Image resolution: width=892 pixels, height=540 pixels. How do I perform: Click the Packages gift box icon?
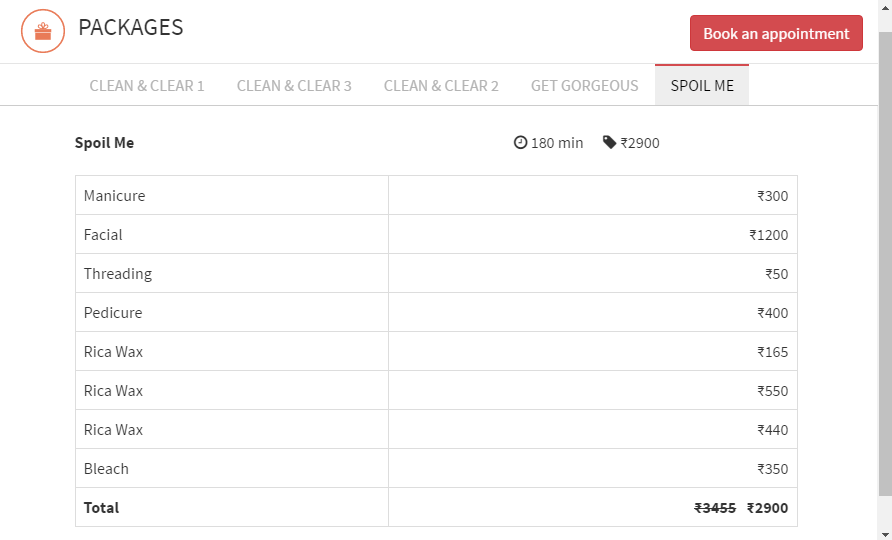coord(42,31)
